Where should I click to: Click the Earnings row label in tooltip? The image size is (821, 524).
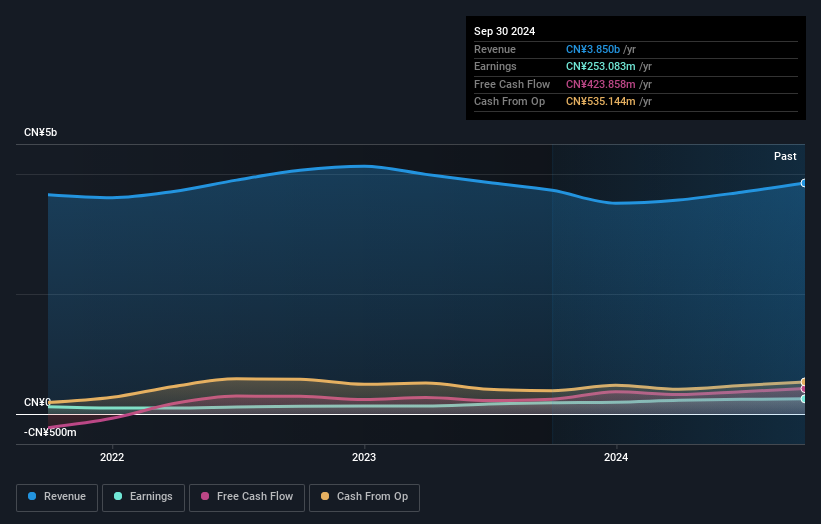point(495,66)
